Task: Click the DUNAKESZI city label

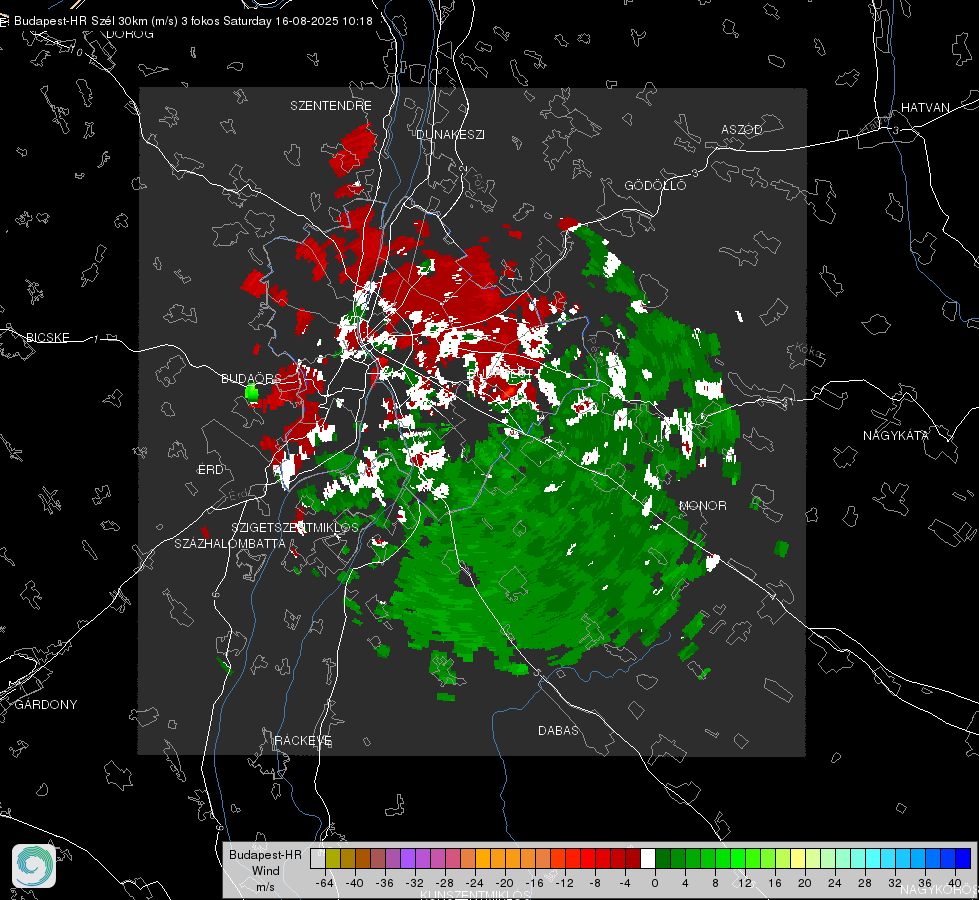Action: [x=450, y=134]
